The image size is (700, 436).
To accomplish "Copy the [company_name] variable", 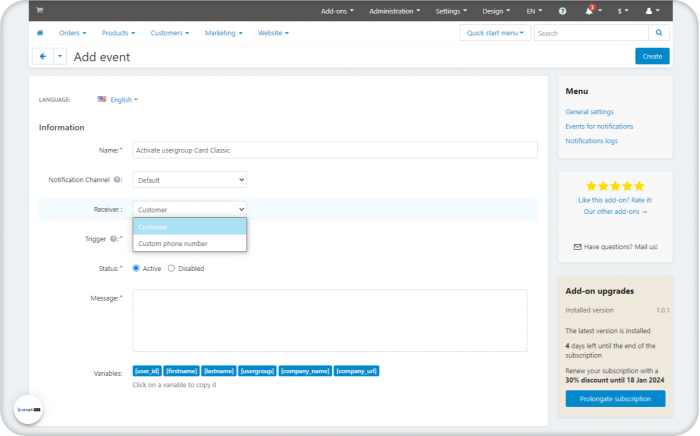I will click(x=305, y=371).
